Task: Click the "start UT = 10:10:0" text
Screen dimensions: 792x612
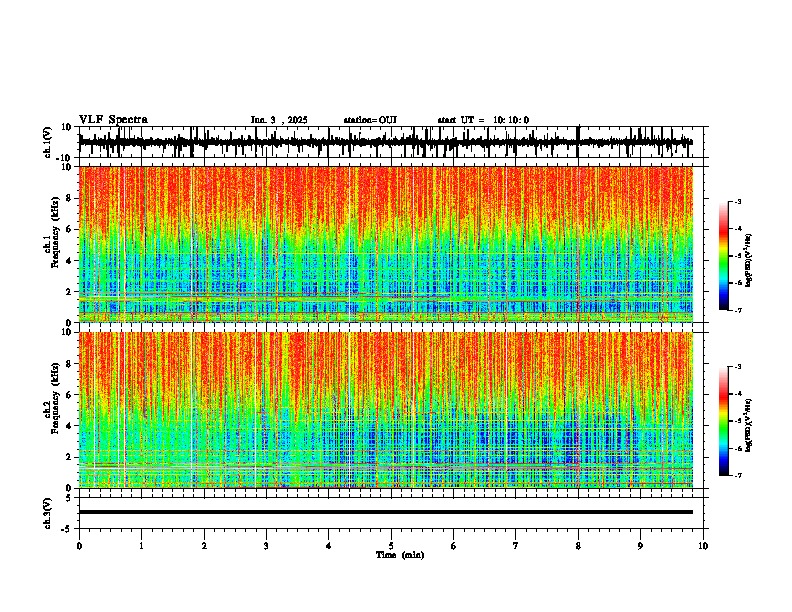Action: [483, 120]
